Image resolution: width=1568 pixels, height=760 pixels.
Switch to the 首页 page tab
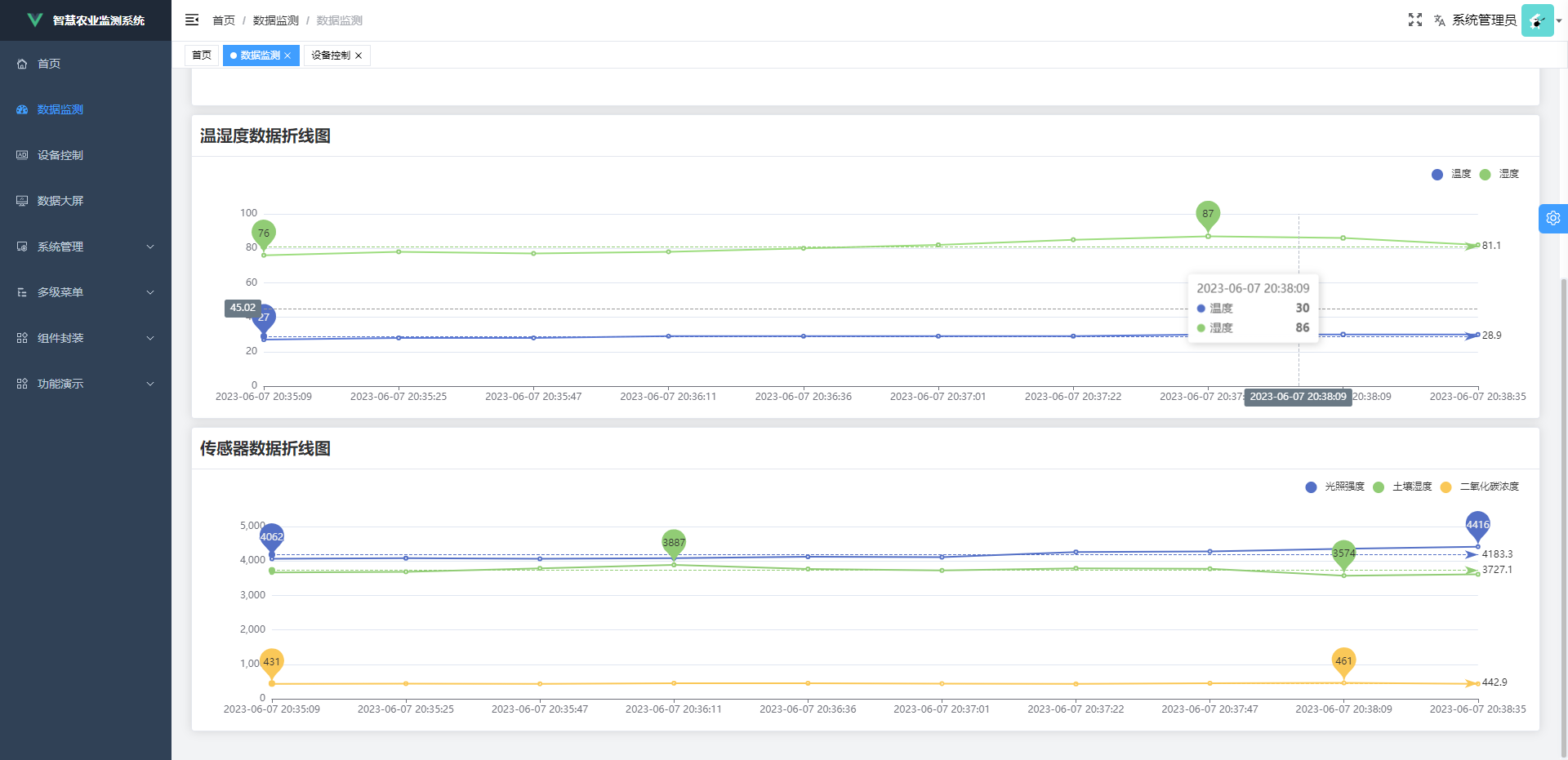point(202,56)
